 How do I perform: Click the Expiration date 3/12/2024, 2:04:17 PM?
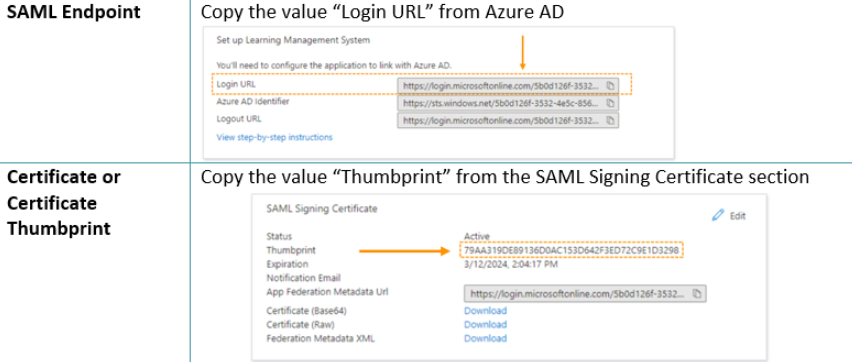511,264
